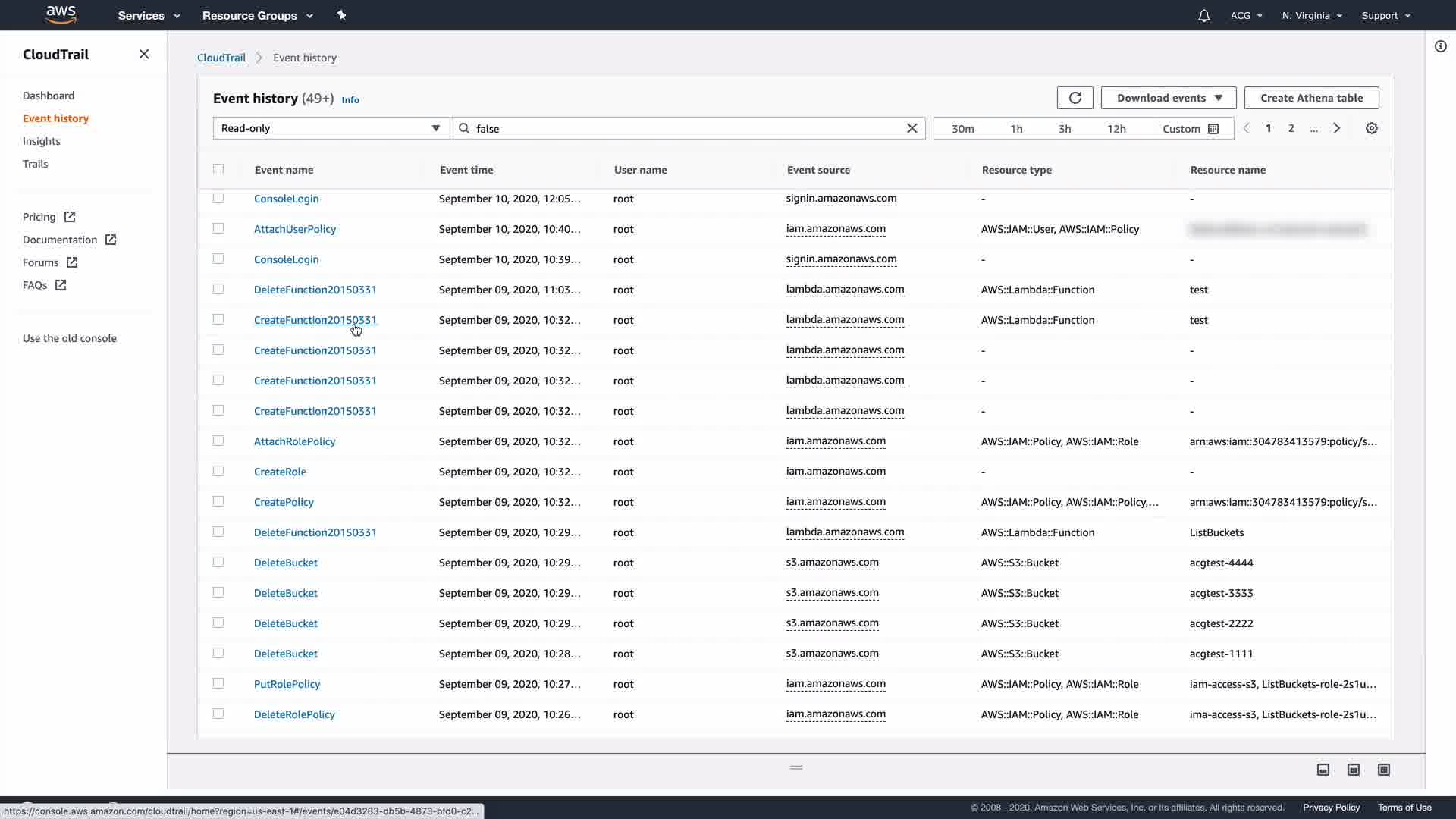
Task: Click the notifications bell icon
Action: pyautogui.click(x=1203, y=16)
